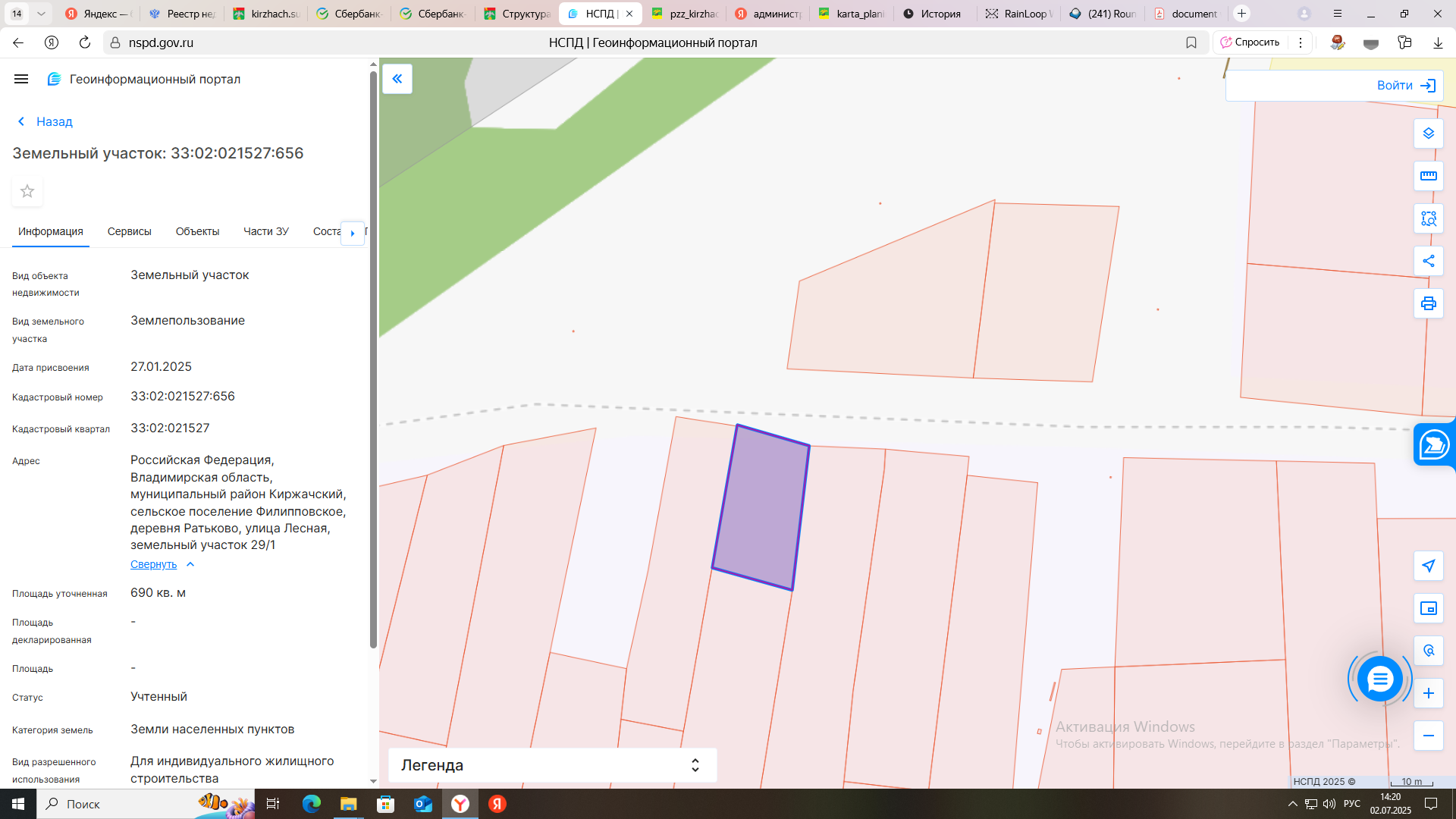Collapse the address with Свернуть
Image resolution: width=1456 pixels, height=819 pixels.
coord(154,564)
